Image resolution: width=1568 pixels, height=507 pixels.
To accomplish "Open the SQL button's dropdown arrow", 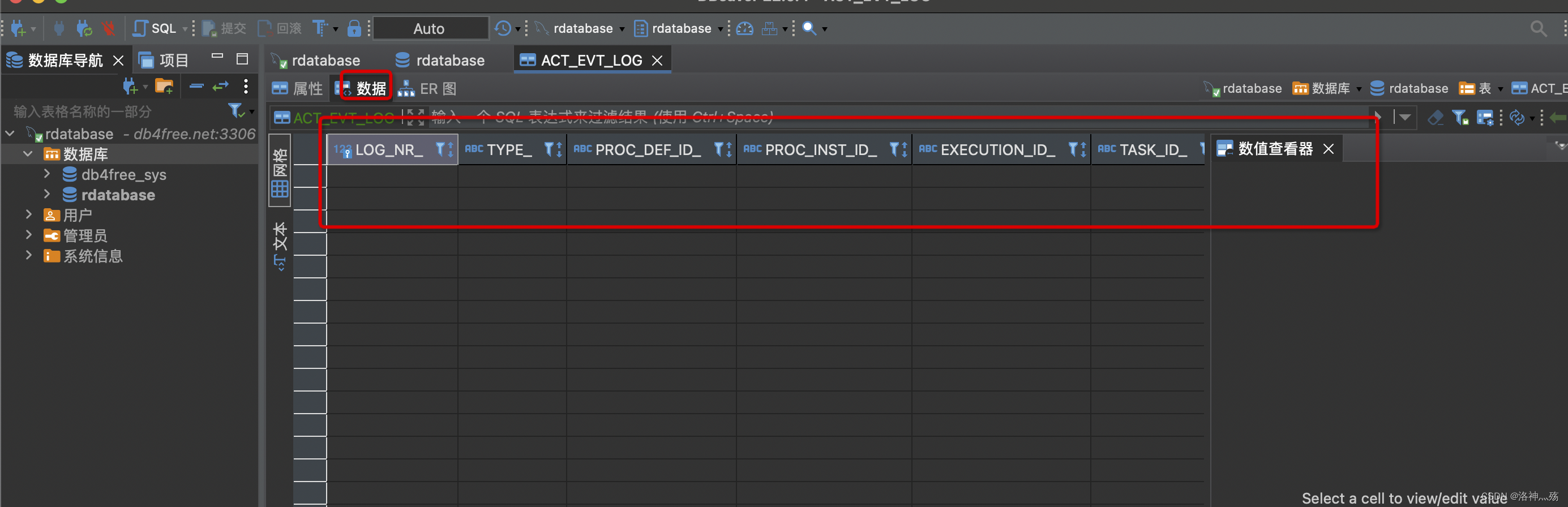I will point(185,29).
